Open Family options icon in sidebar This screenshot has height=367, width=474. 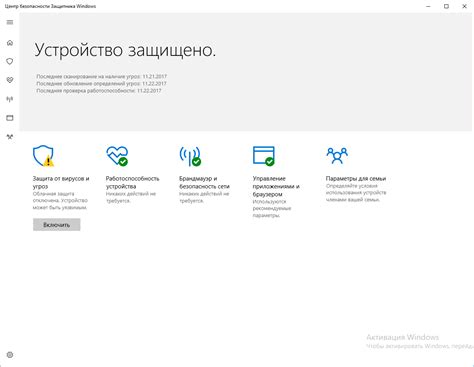tap(10, 137)
